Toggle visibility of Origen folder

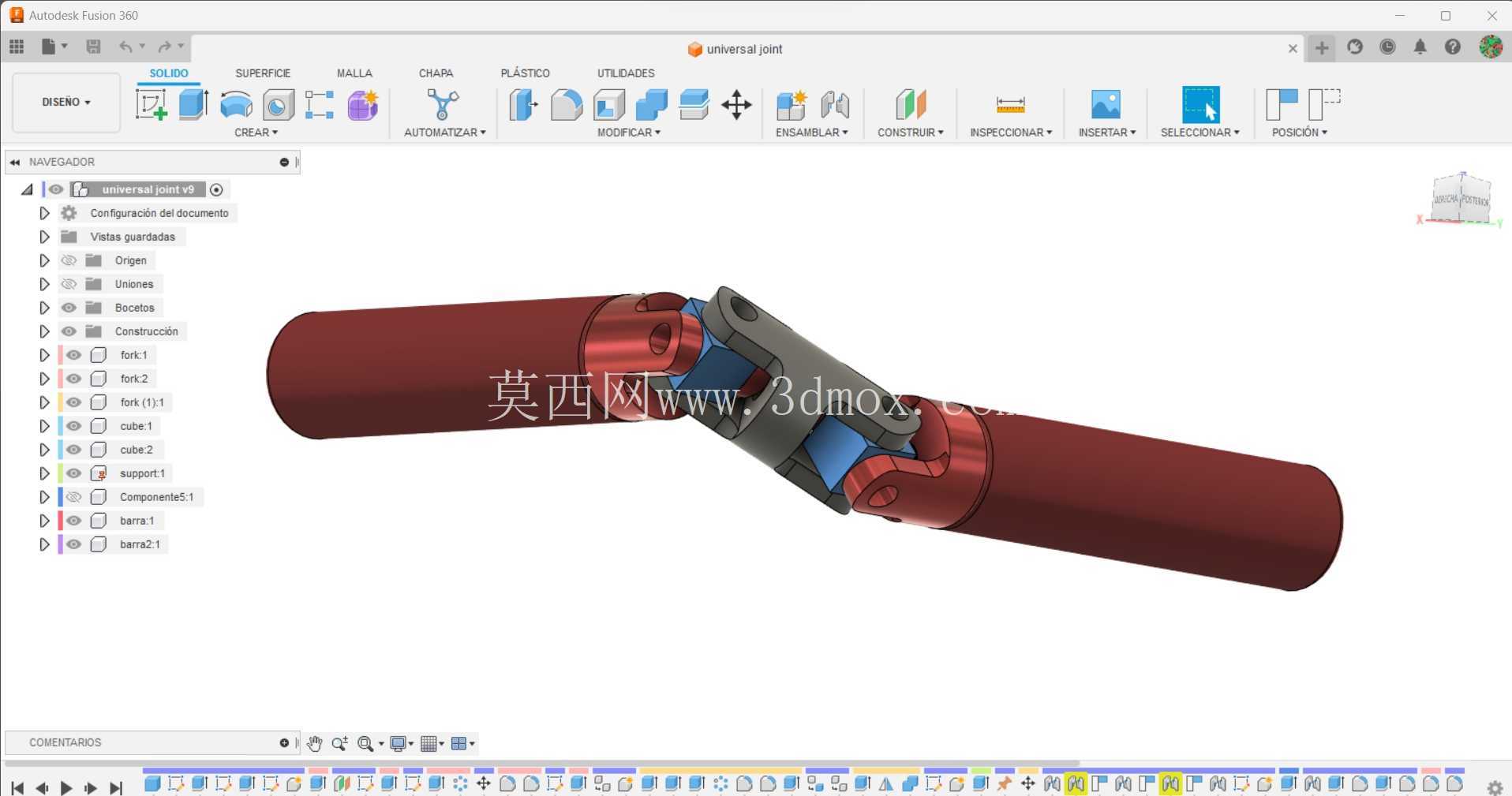(x=69, y=260)
